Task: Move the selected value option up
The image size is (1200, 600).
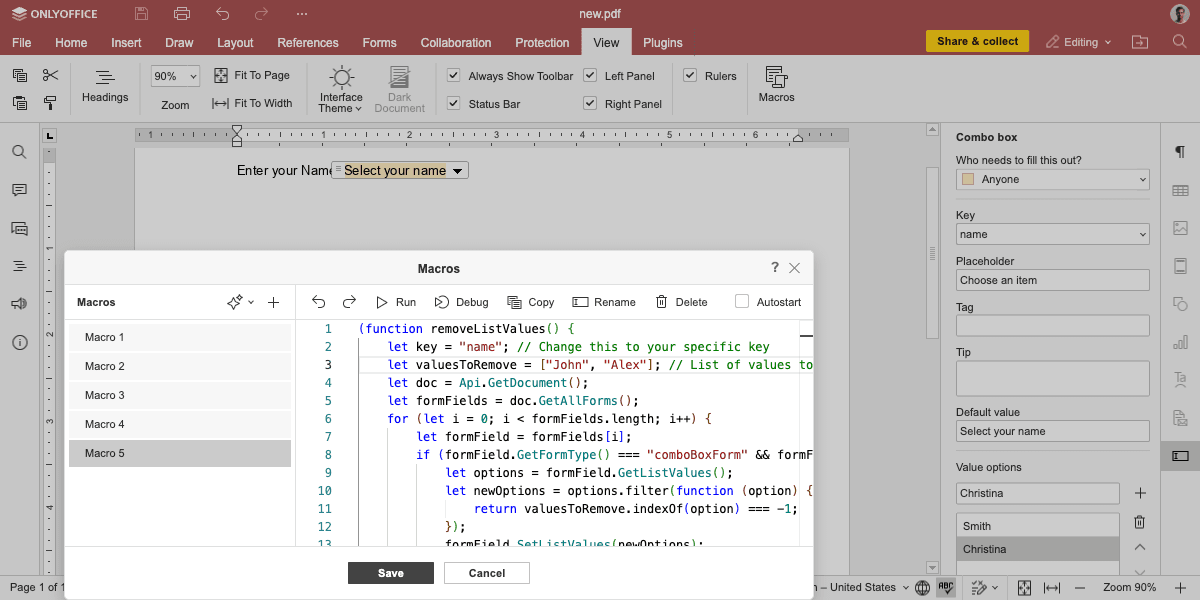Action: point(1140,548)
